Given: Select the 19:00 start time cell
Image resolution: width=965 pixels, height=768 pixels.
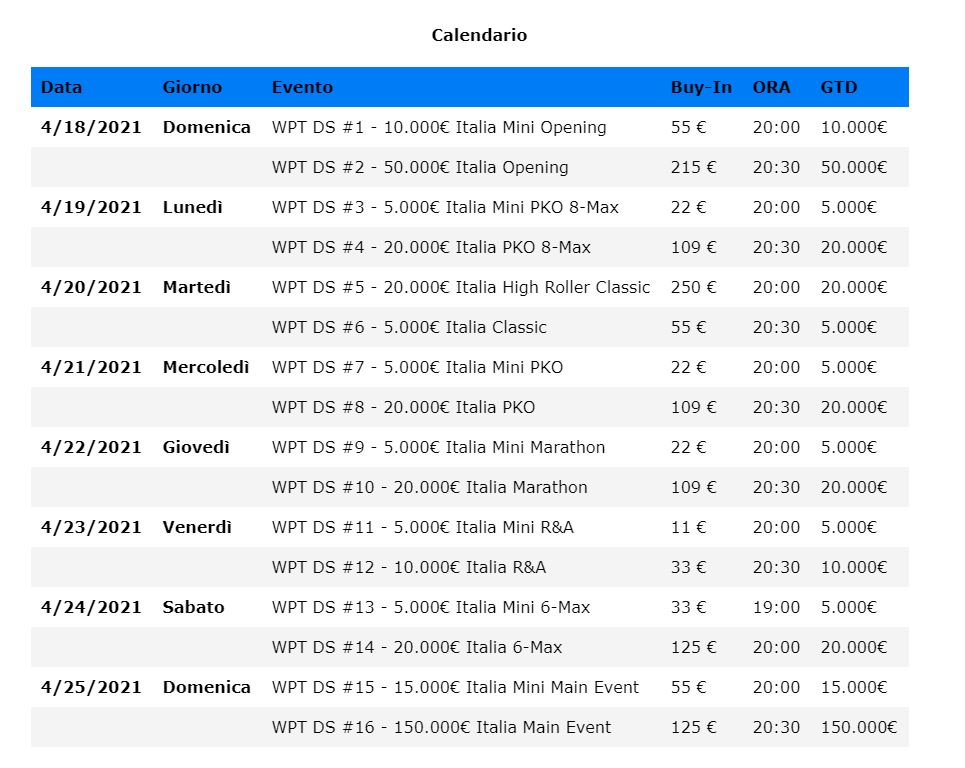Looking at the screenshot, I should 776,607.
